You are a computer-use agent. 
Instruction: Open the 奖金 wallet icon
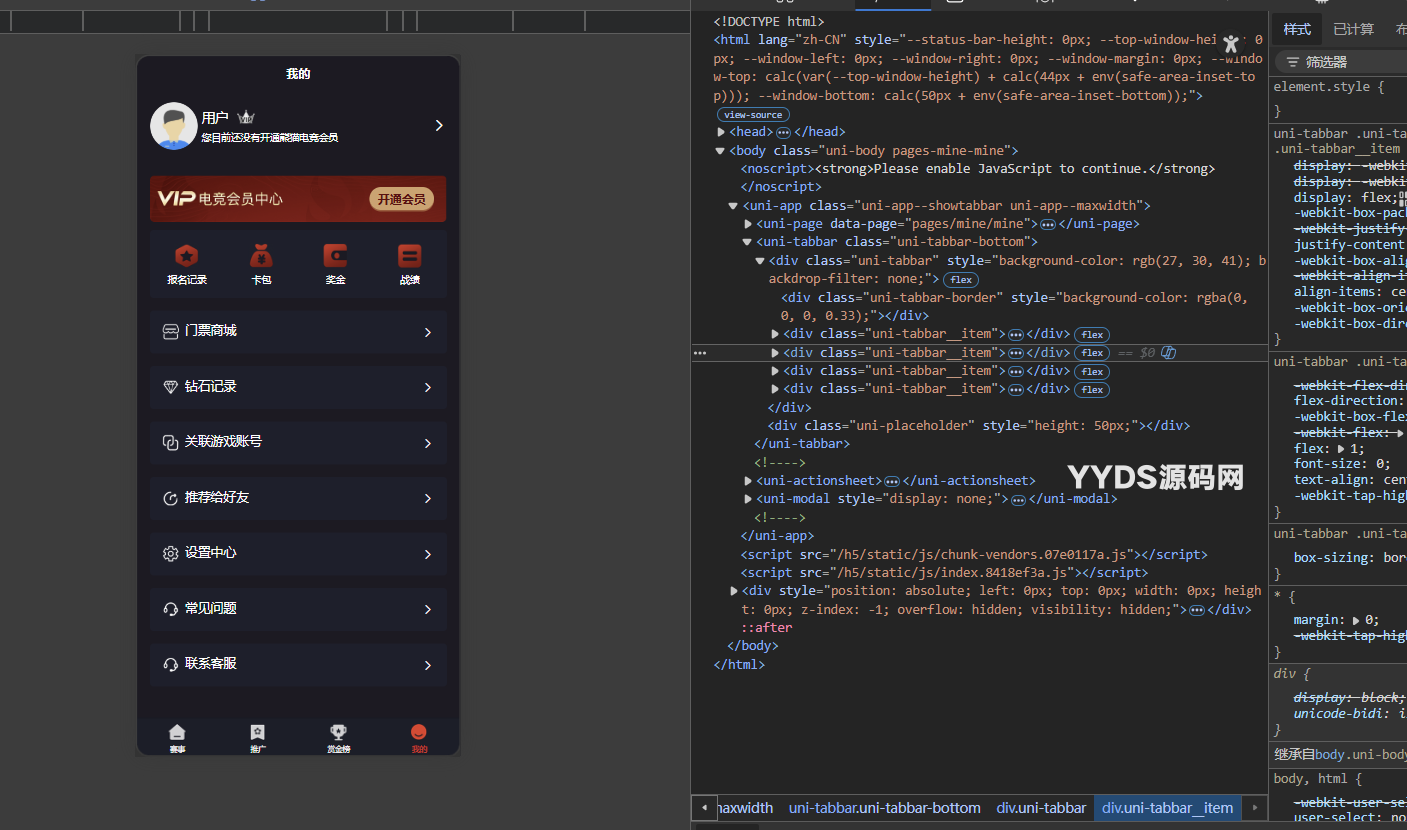335,256
